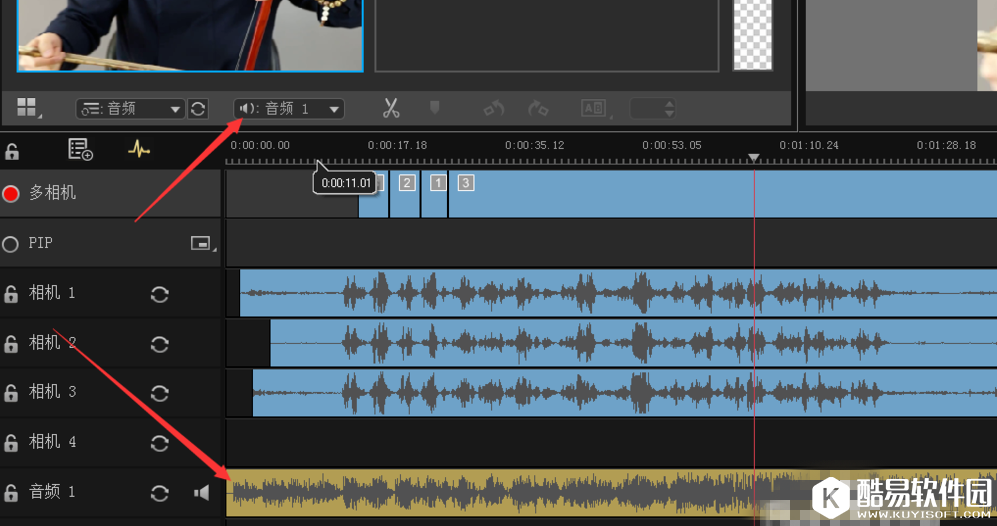
Task: Select the 多相机 record radio button
Action: pos(11,194)
